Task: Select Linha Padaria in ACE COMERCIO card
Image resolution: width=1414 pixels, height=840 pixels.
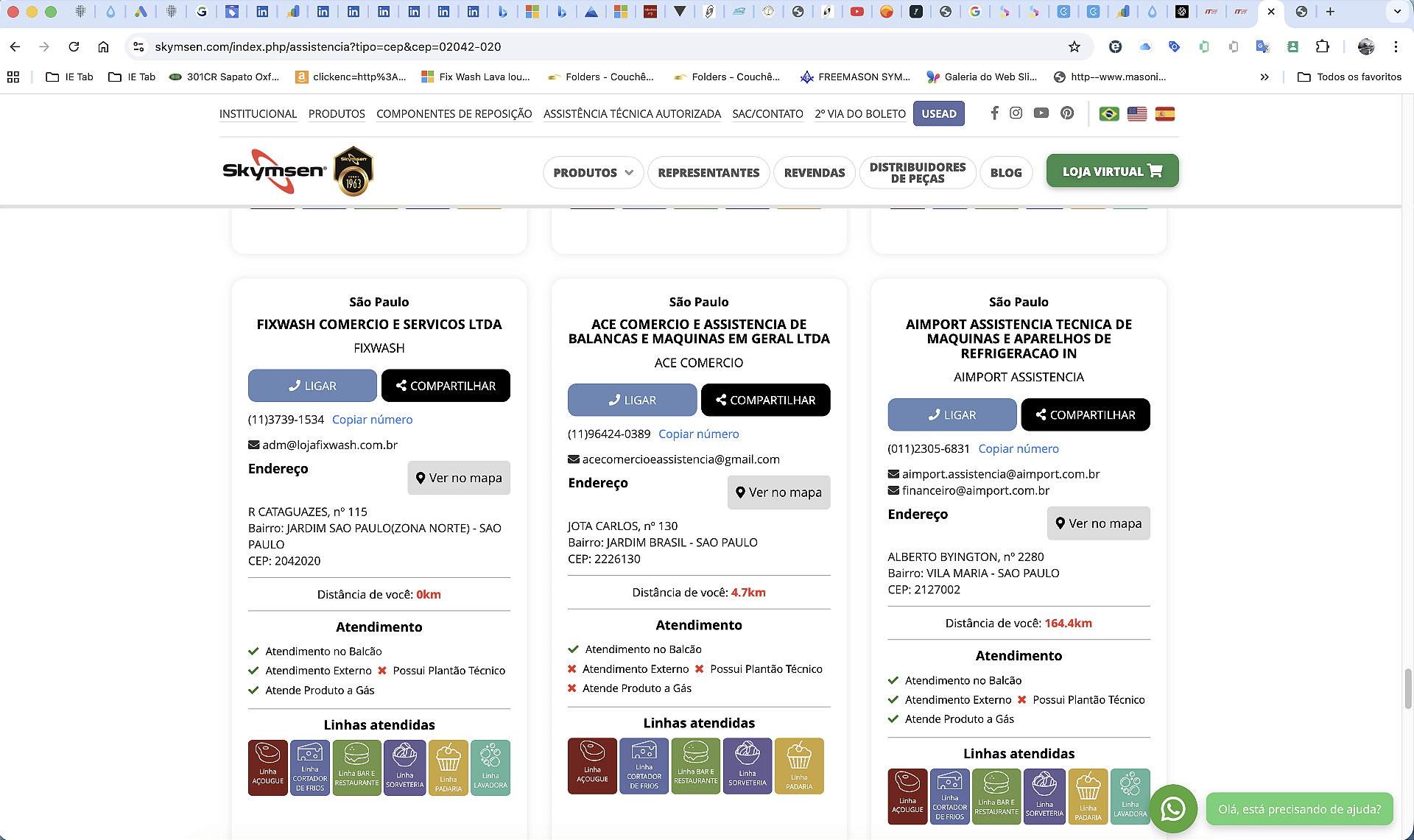Action: (799, 766)
